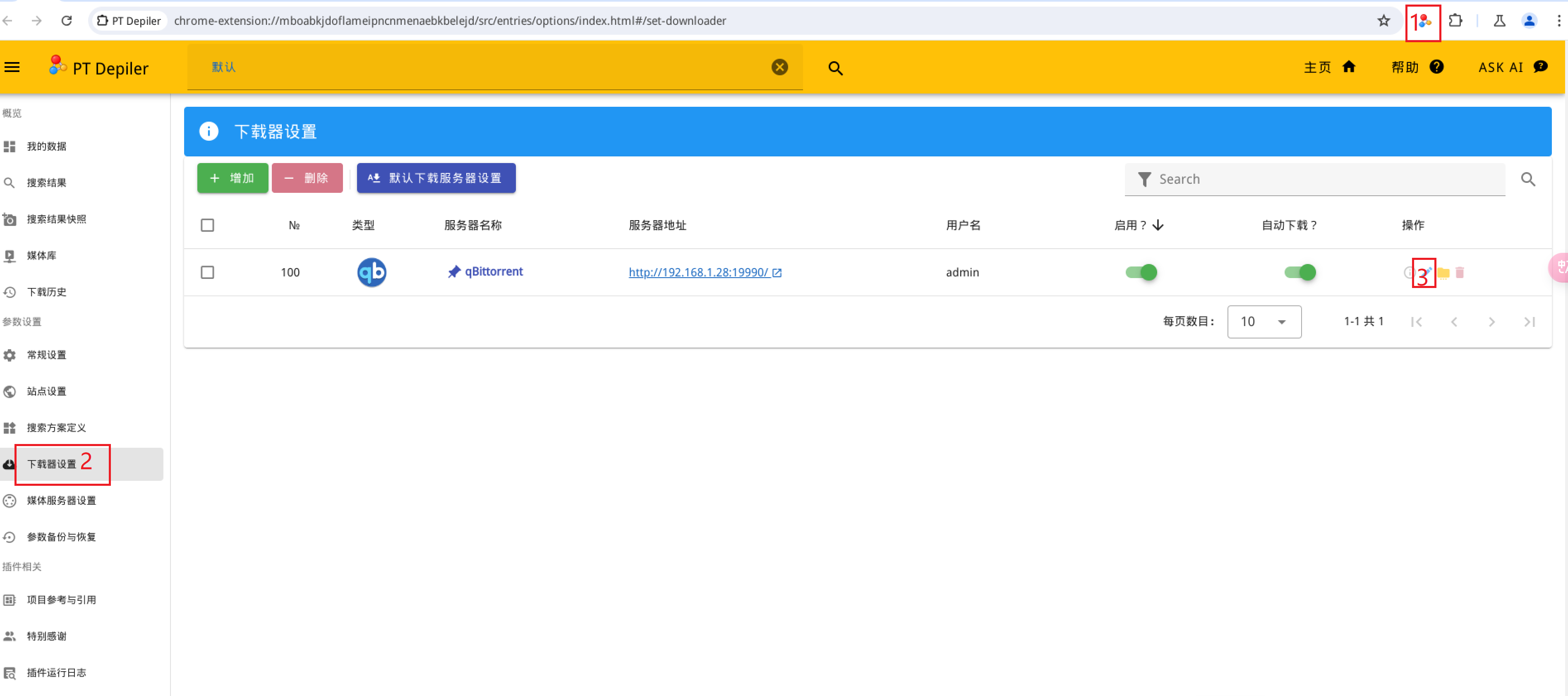
Task: Open 帮助 help button
Action: point(1417,67)
